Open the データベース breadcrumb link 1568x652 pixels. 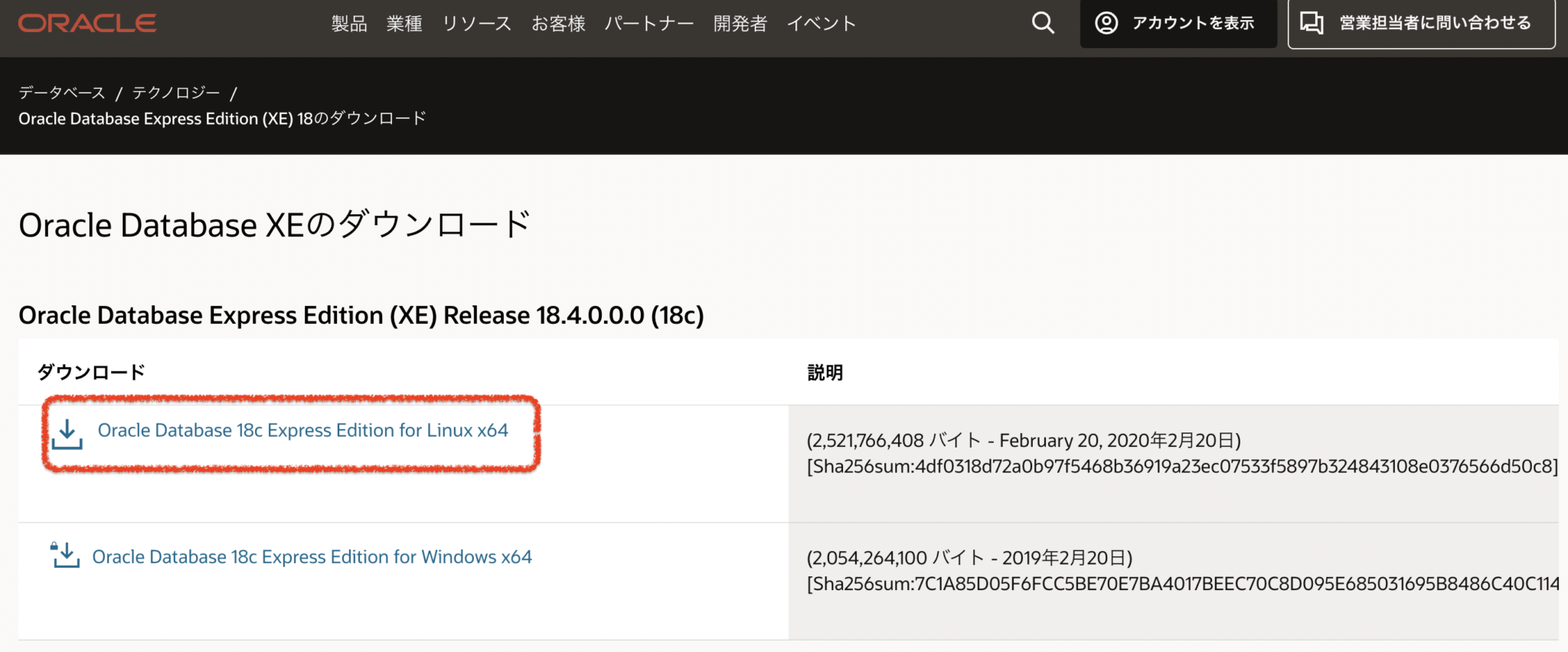[61, 92]
